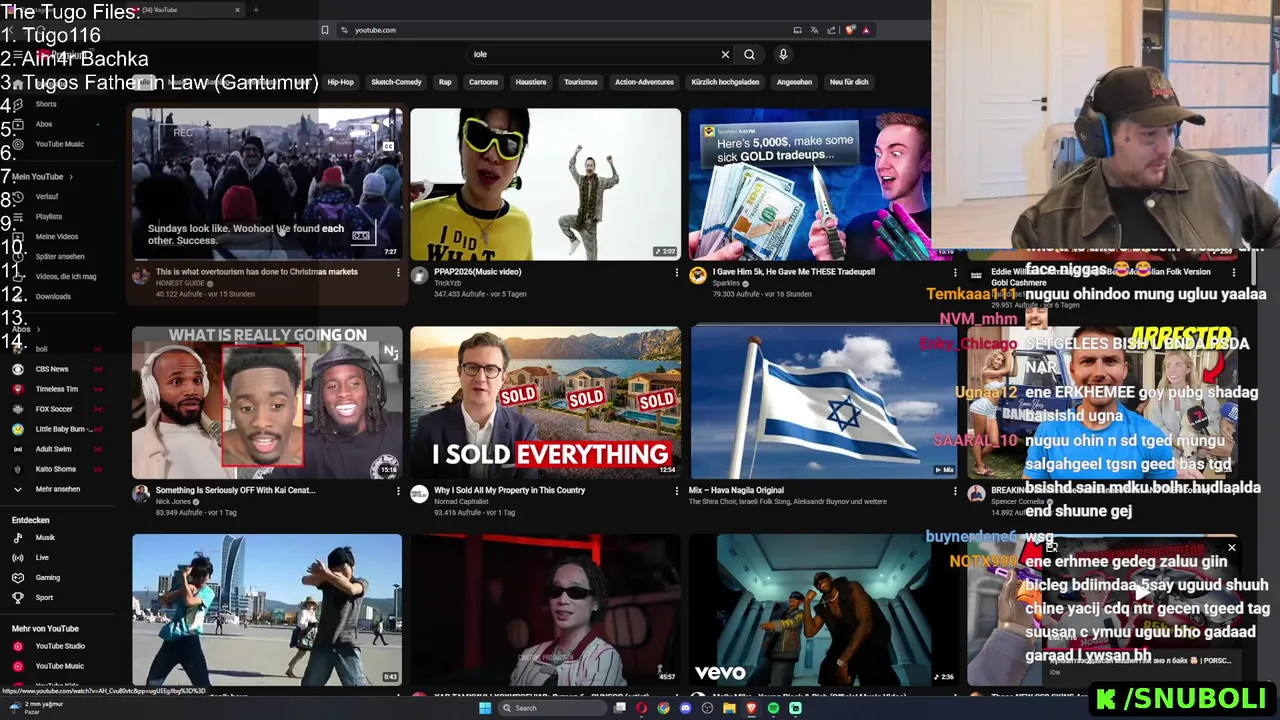1280x720 pixels.
Task: Open the HONEST GUIDE channel link
Action: [181, 283]
